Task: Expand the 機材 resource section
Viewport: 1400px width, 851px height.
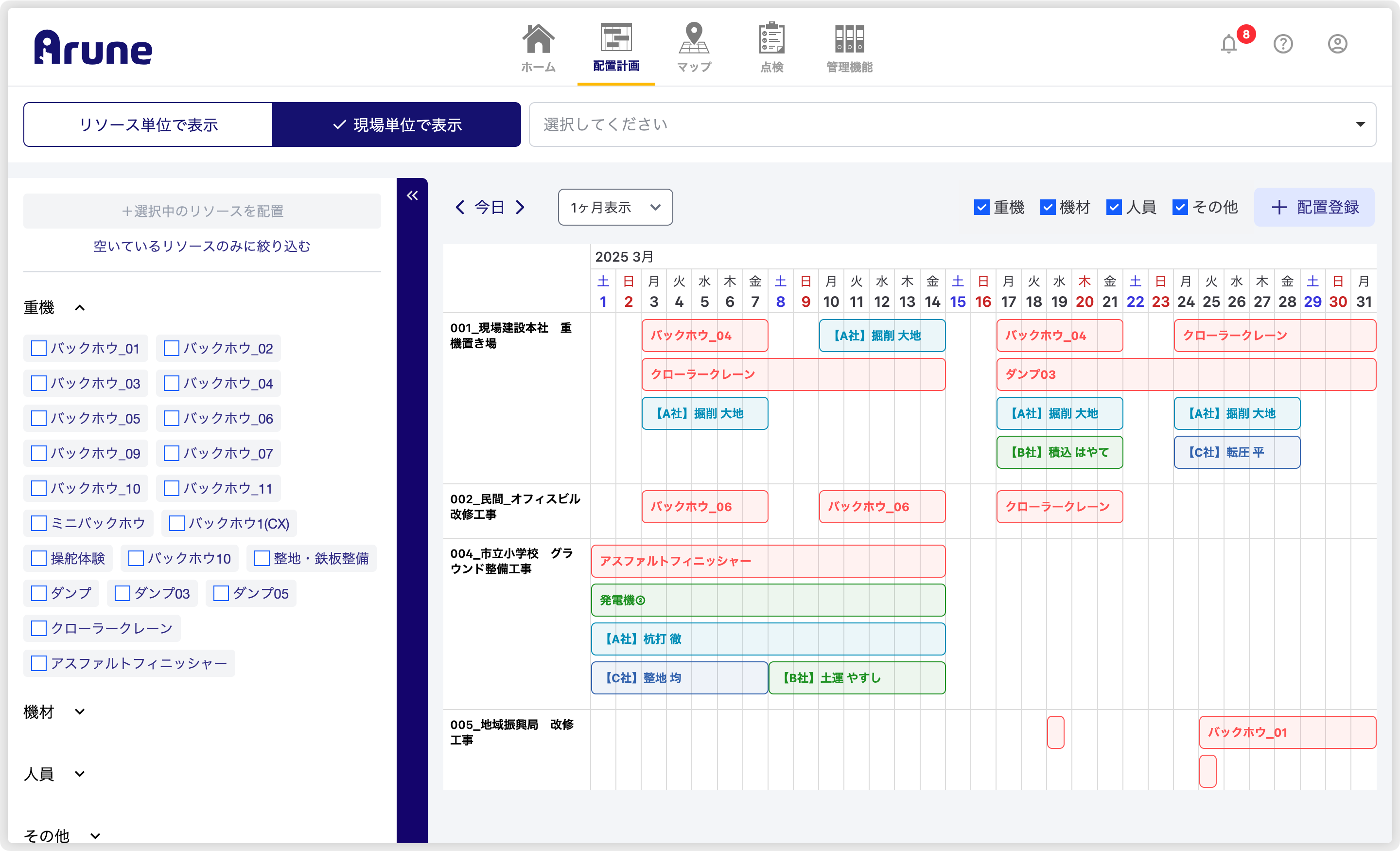Action: coord(80,711)
